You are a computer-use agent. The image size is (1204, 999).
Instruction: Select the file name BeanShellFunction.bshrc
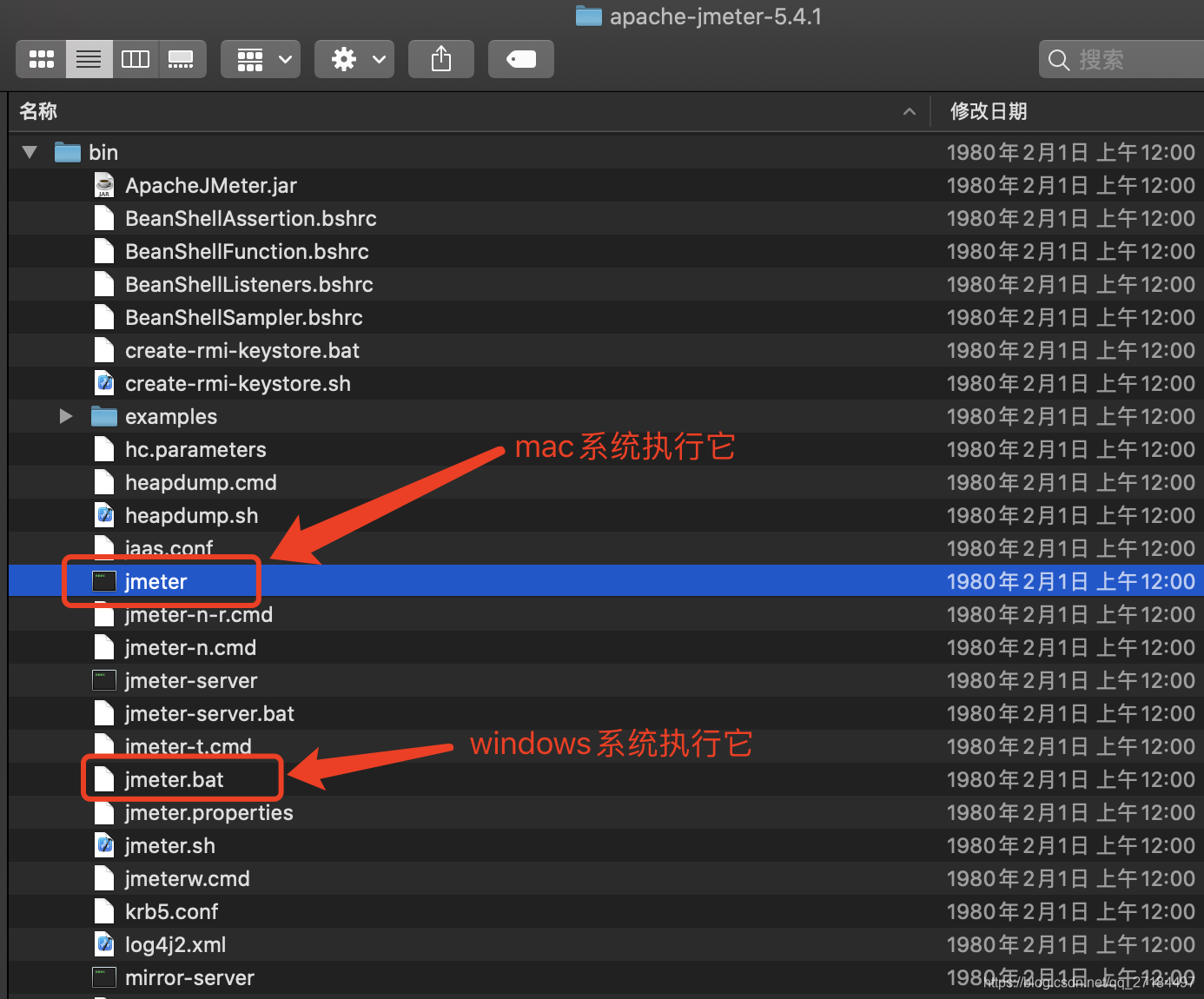[247, 251]
